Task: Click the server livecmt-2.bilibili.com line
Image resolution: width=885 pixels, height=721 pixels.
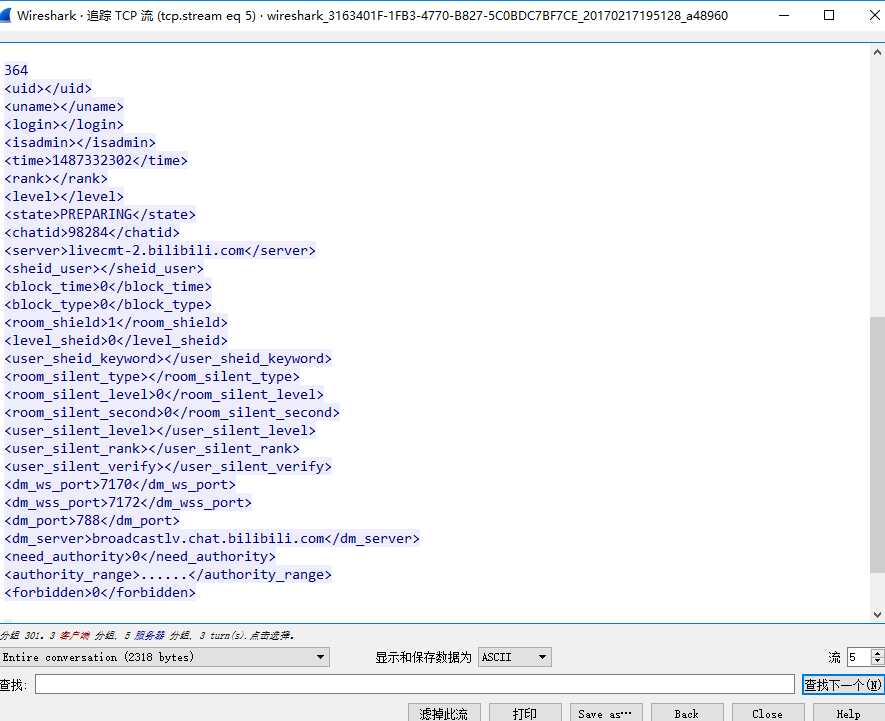Action: [160, 251]
